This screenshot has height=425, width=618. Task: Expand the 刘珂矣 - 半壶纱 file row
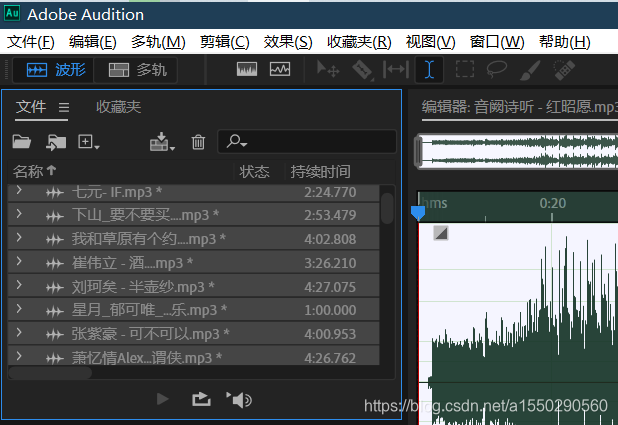coord(19,285)
